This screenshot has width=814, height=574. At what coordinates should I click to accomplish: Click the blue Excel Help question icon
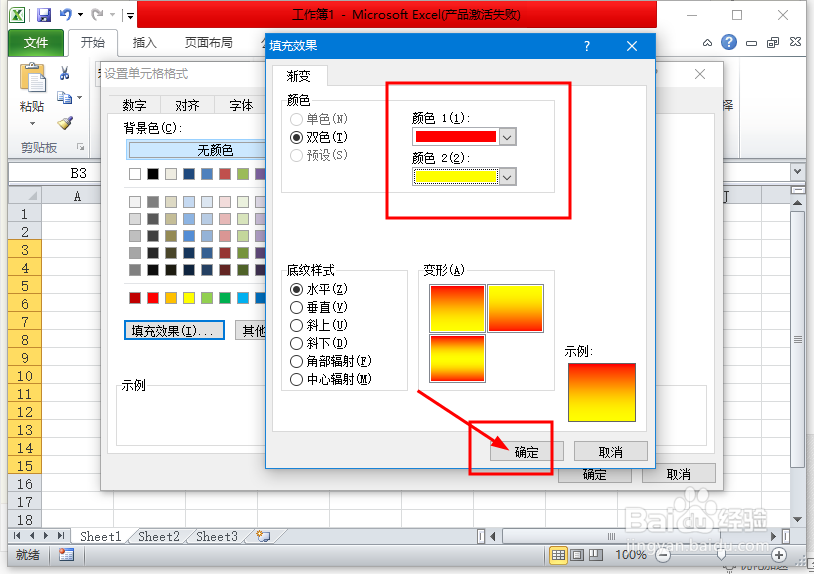pos(729,42)
